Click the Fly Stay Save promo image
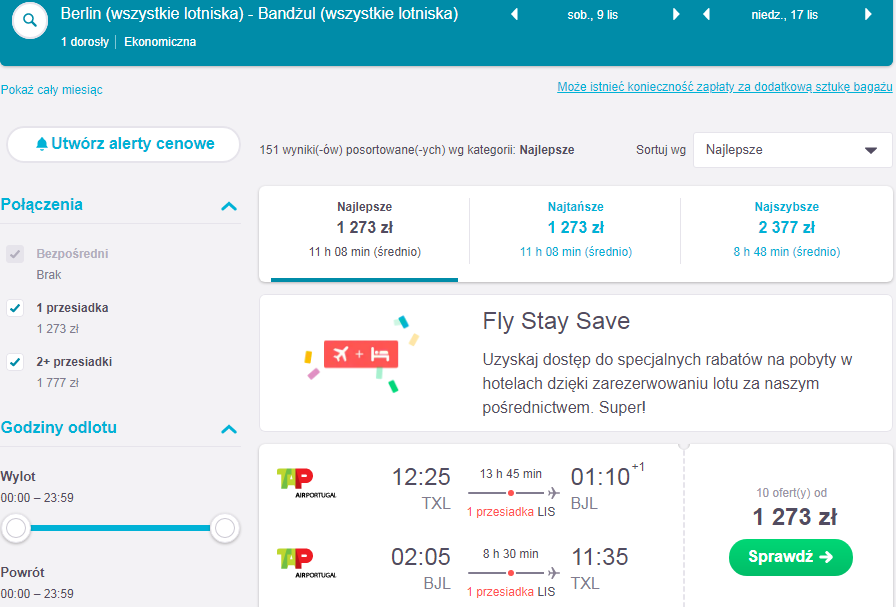896x607 pixels. coord(361,354)
